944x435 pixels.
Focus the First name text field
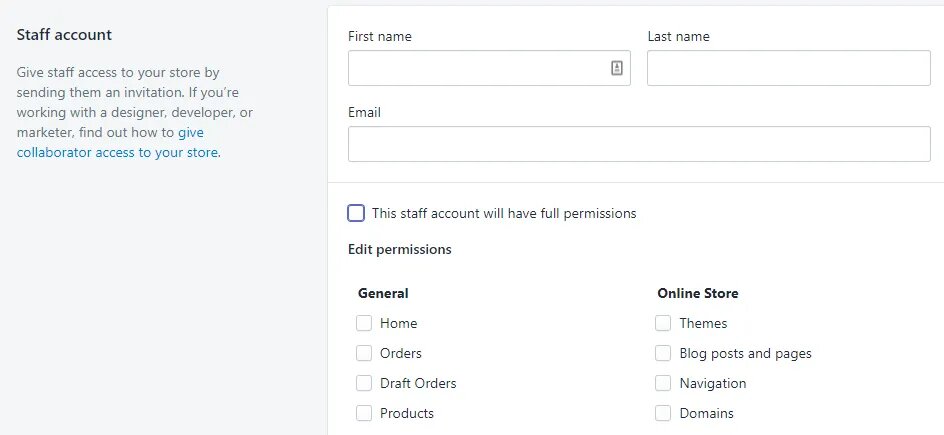(476, 68)
